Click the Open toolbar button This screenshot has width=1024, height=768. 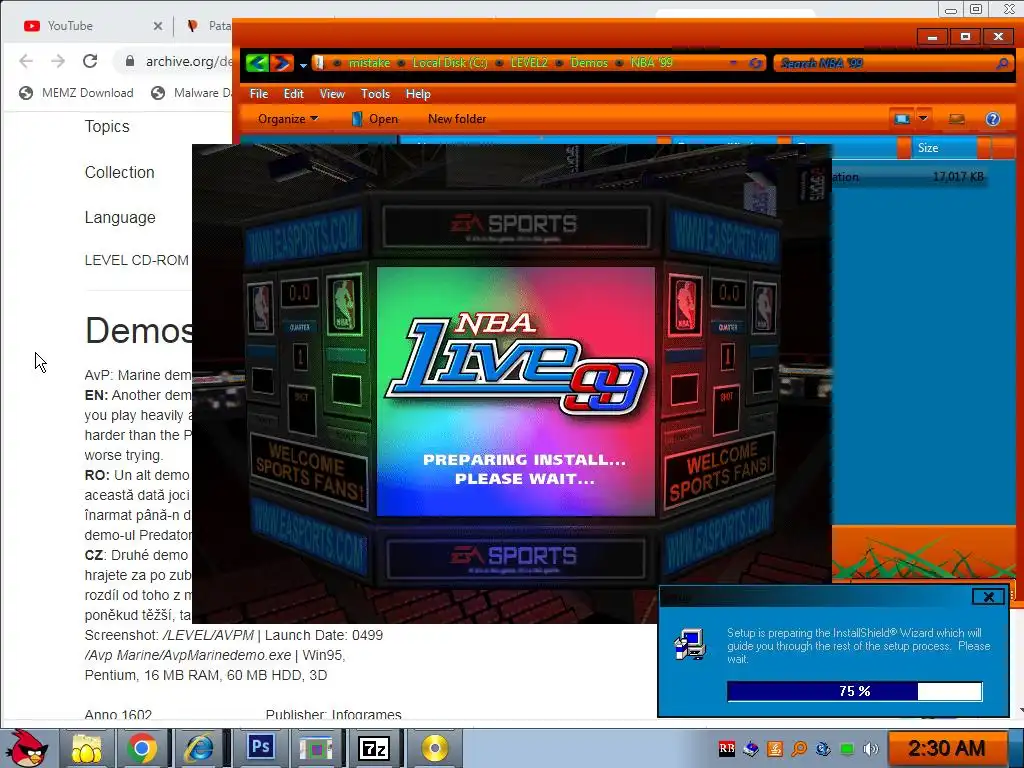point(375,119)
